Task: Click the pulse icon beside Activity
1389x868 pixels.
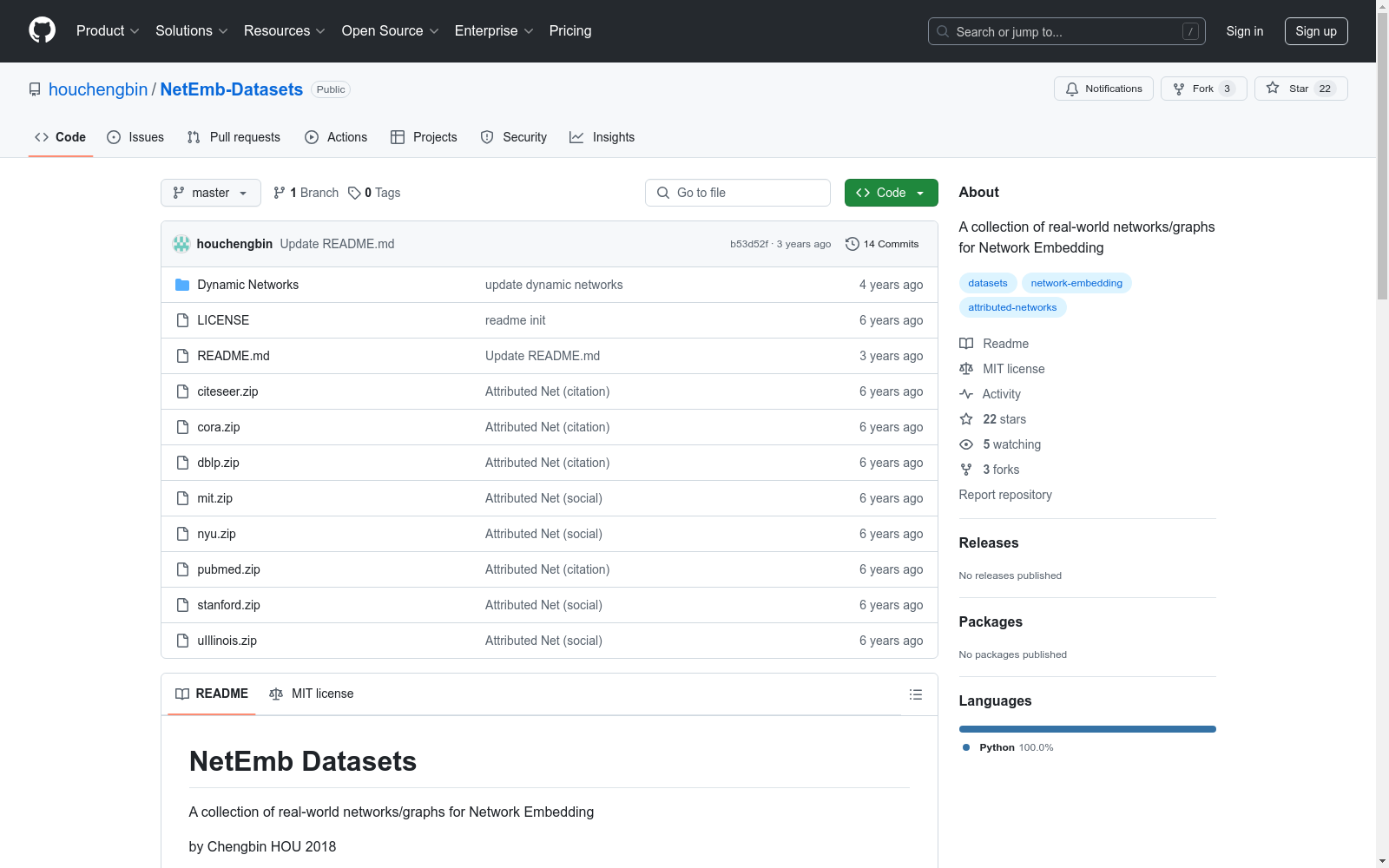Action: coord(966,394)
